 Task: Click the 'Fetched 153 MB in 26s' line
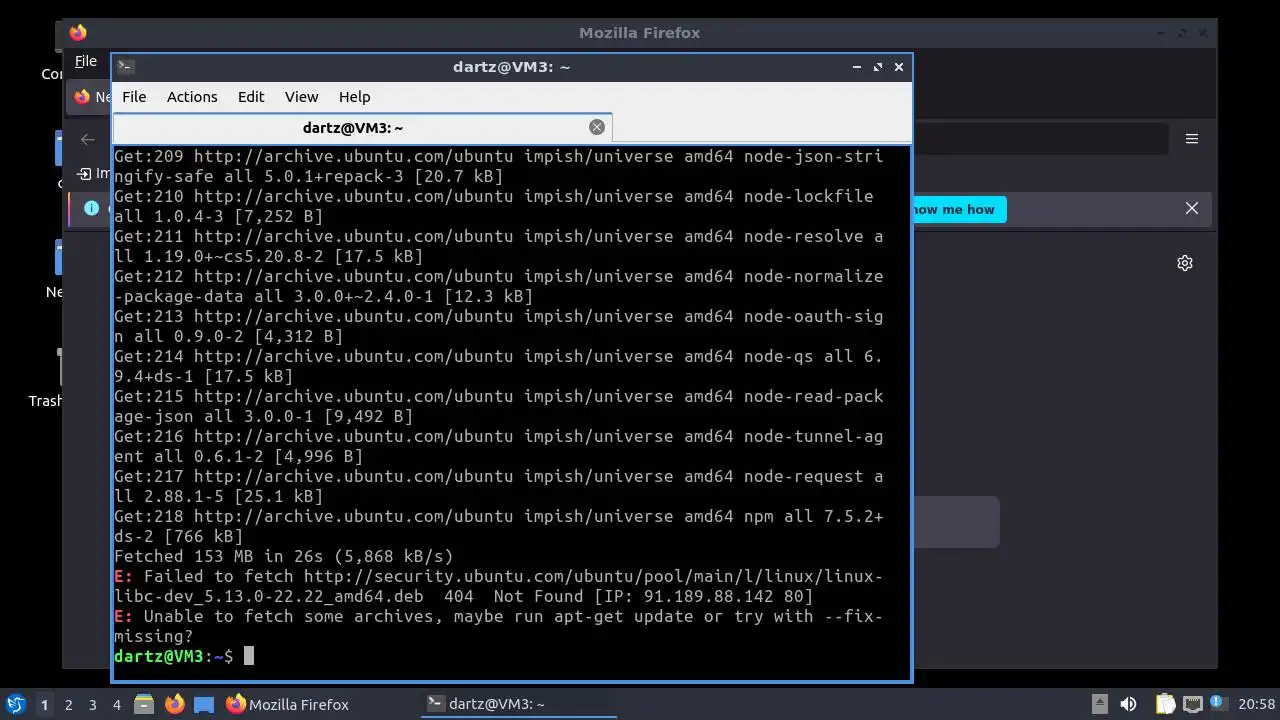pyautogui.click(x=284, y=556)
